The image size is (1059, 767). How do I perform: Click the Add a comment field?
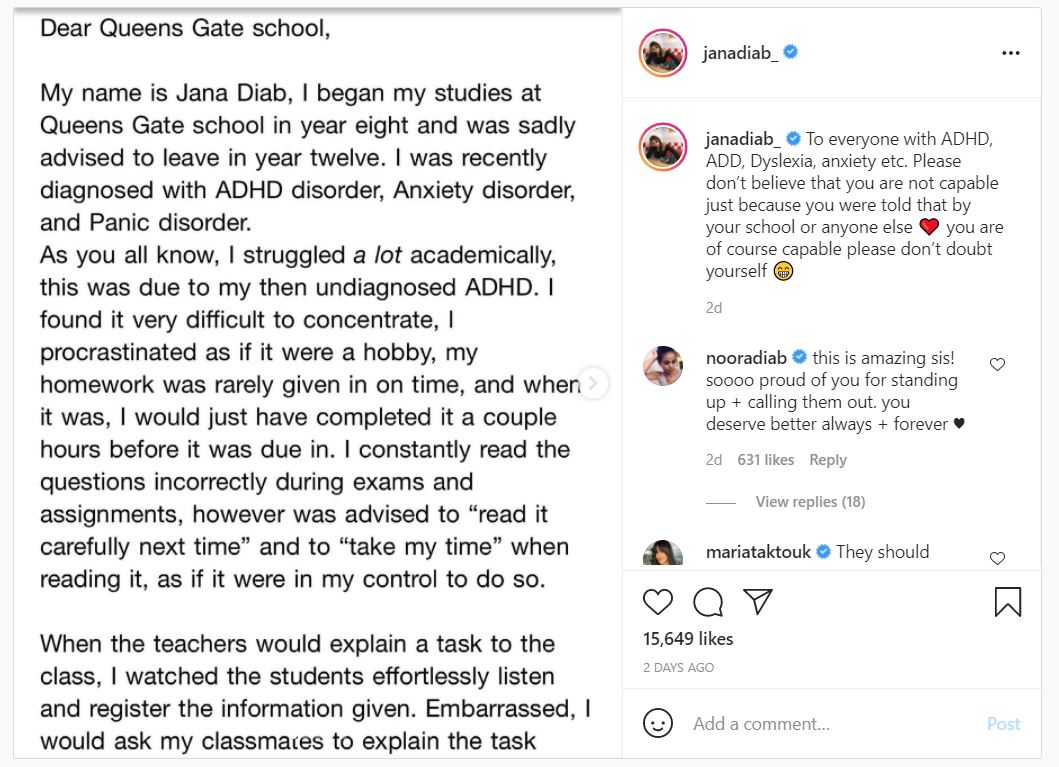(830, 723)
